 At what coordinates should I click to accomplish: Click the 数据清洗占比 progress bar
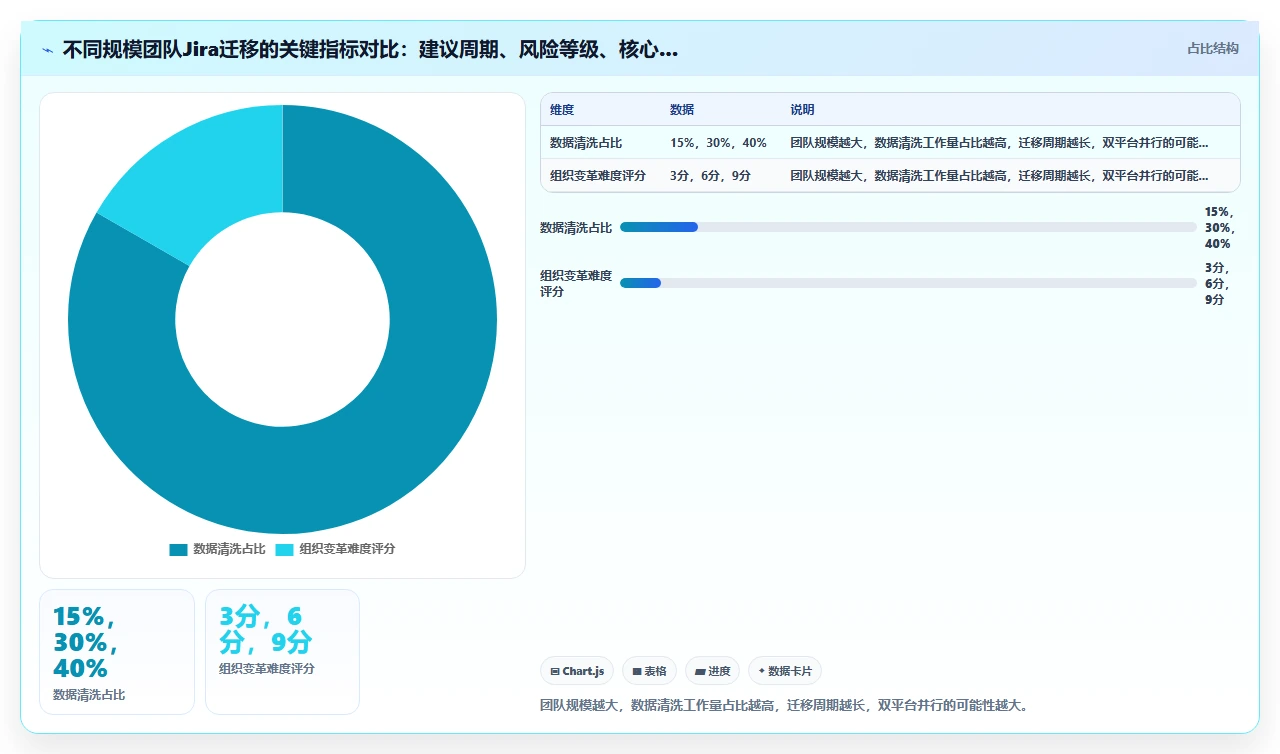click(908, 227)
